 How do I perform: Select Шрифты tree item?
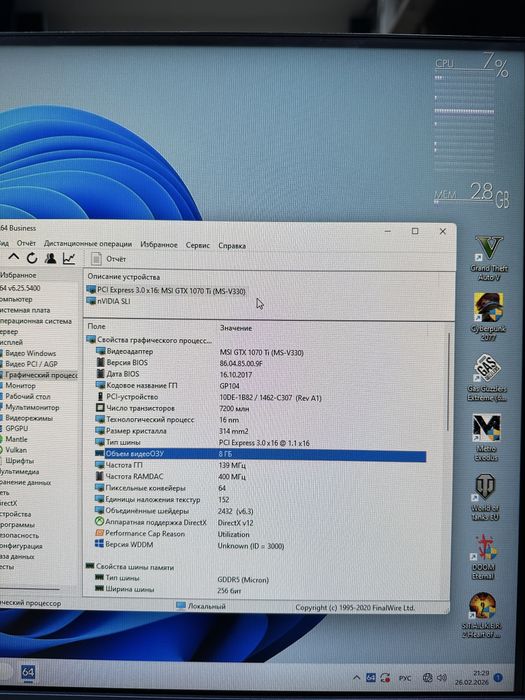(x=17, y=460)
